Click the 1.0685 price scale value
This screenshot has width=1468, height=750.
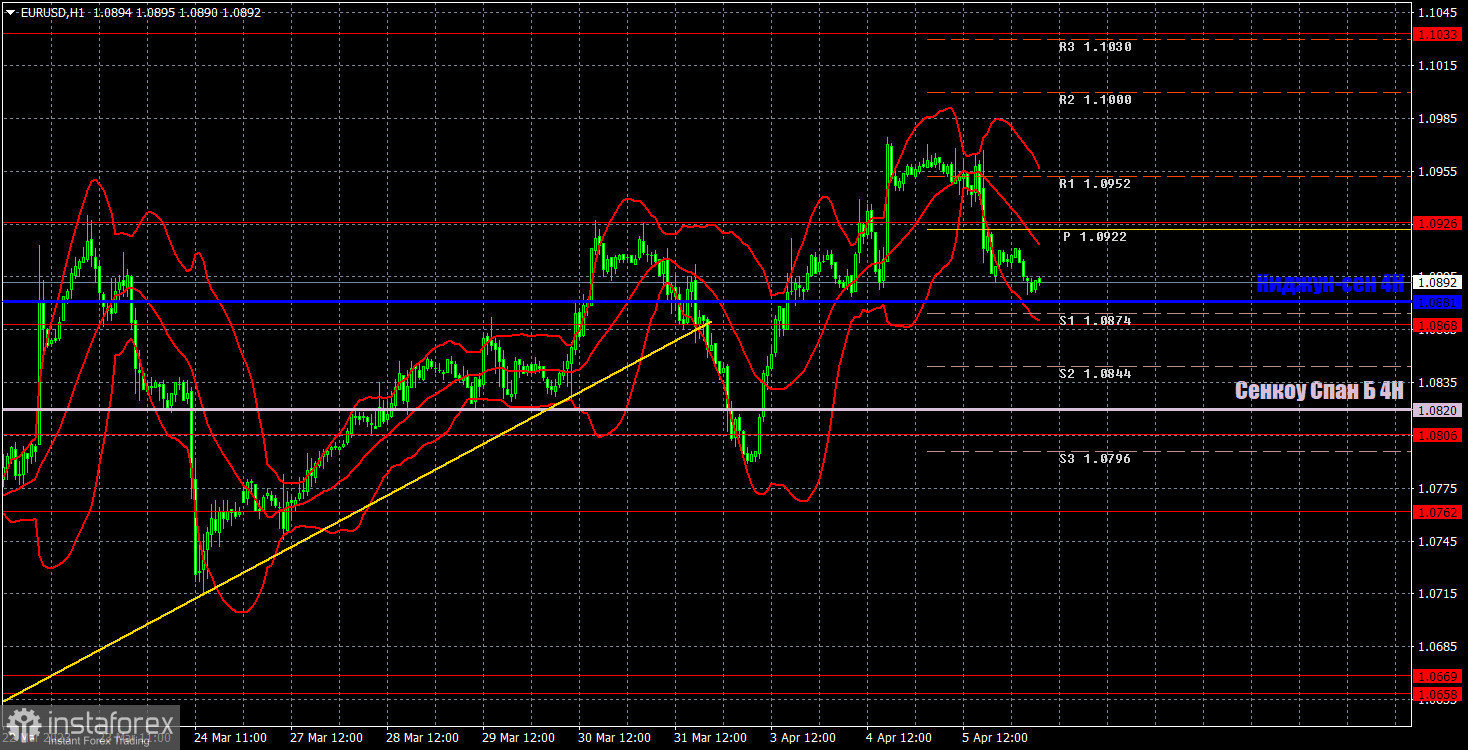pyautogui.click(x=1439, y=647)
